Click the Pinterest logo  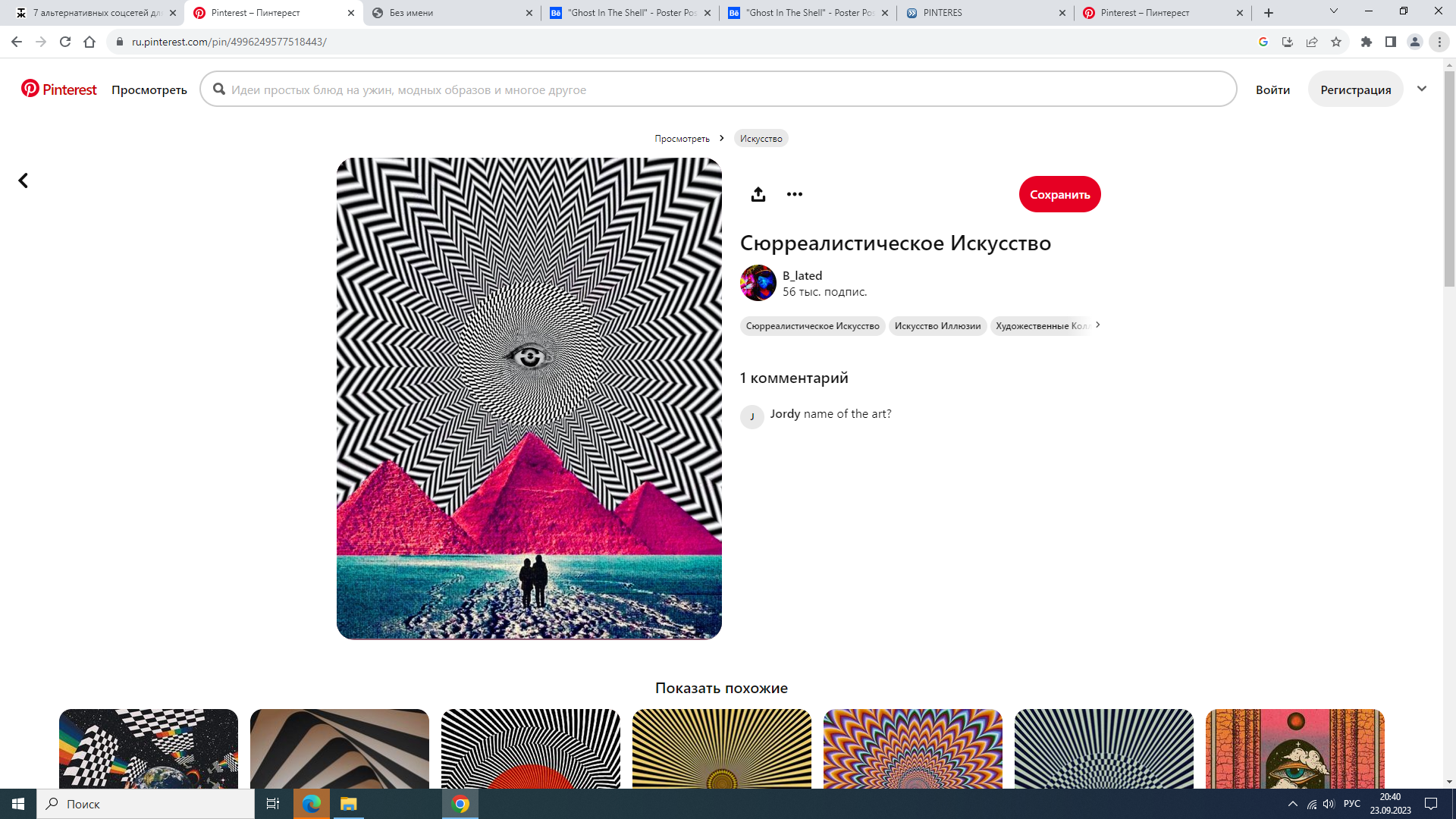click(x=59, y=89)
